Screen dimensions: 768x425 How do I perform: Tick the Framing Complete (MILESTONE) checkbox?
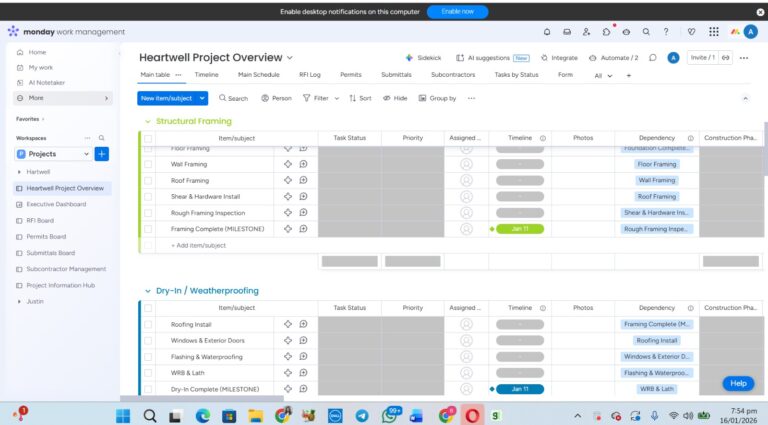pos(148,229)
